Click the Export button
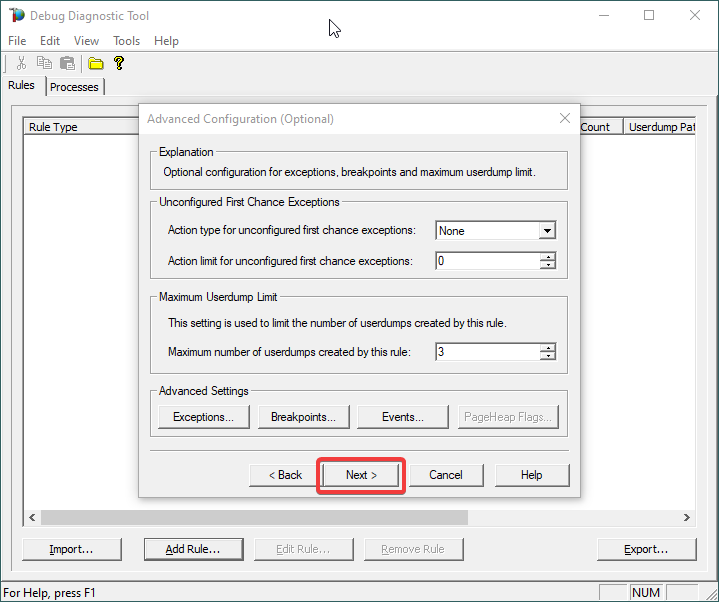719x602 pixels. [646, 549]
